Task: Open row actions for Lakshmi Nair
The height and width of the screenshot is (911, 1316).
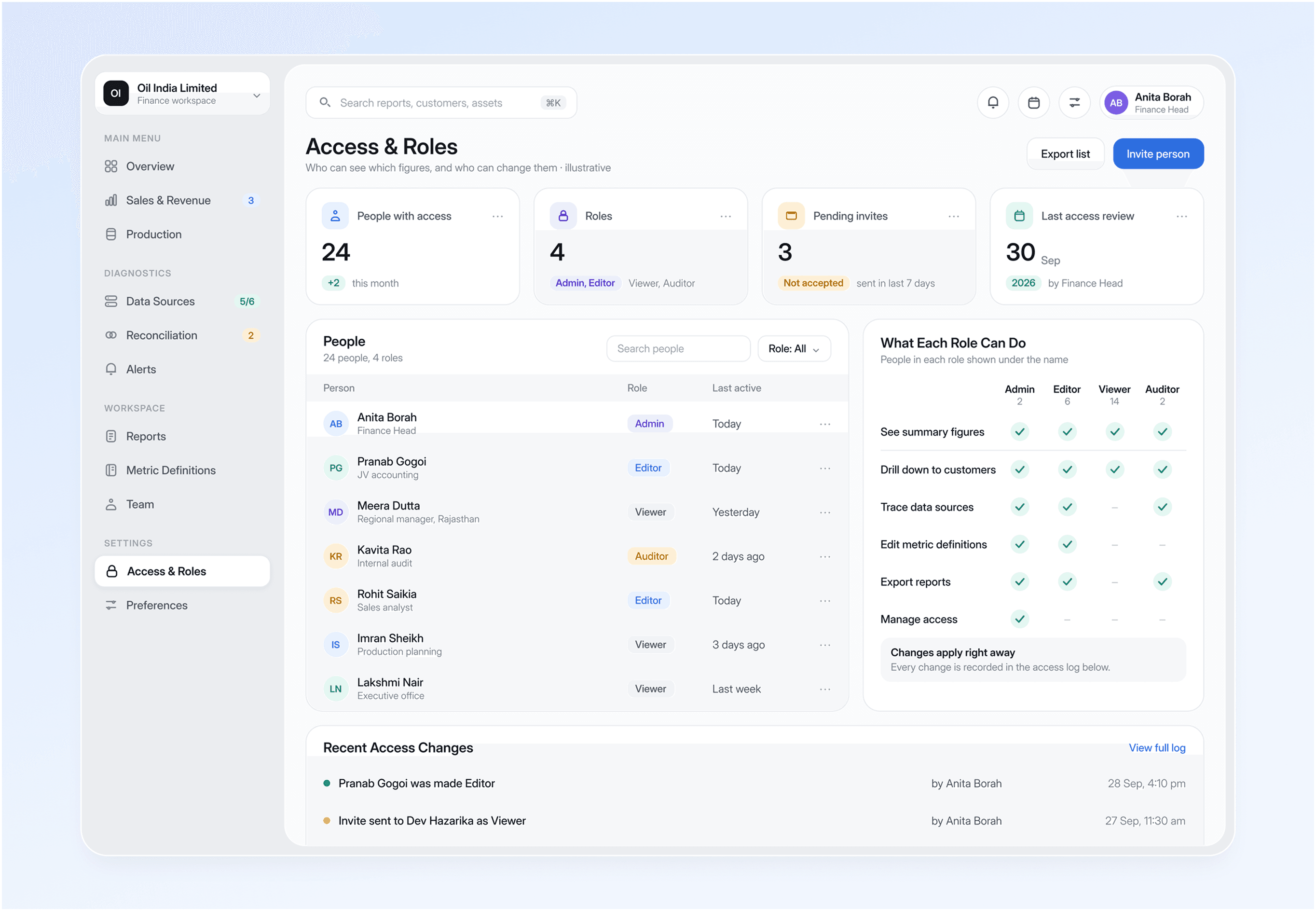Action: click(x=824, y=689)
